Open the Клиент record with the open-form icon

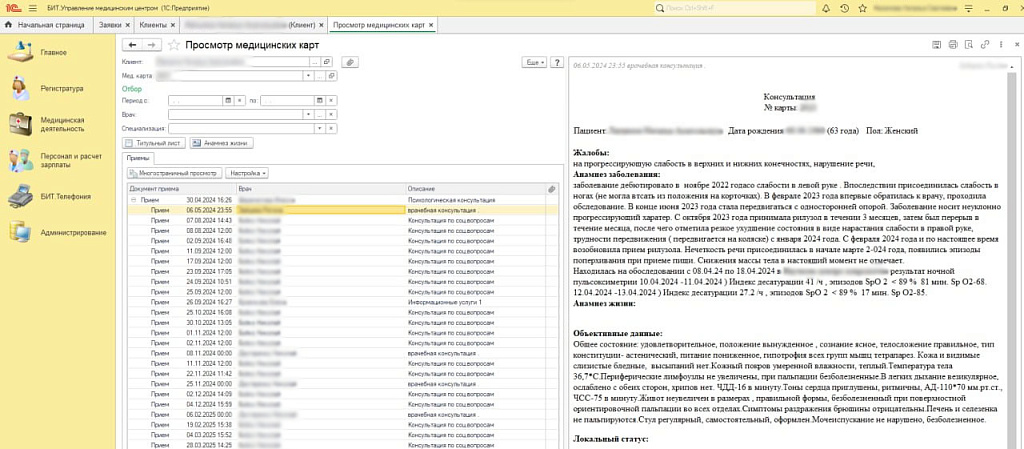tap(328, 61)
